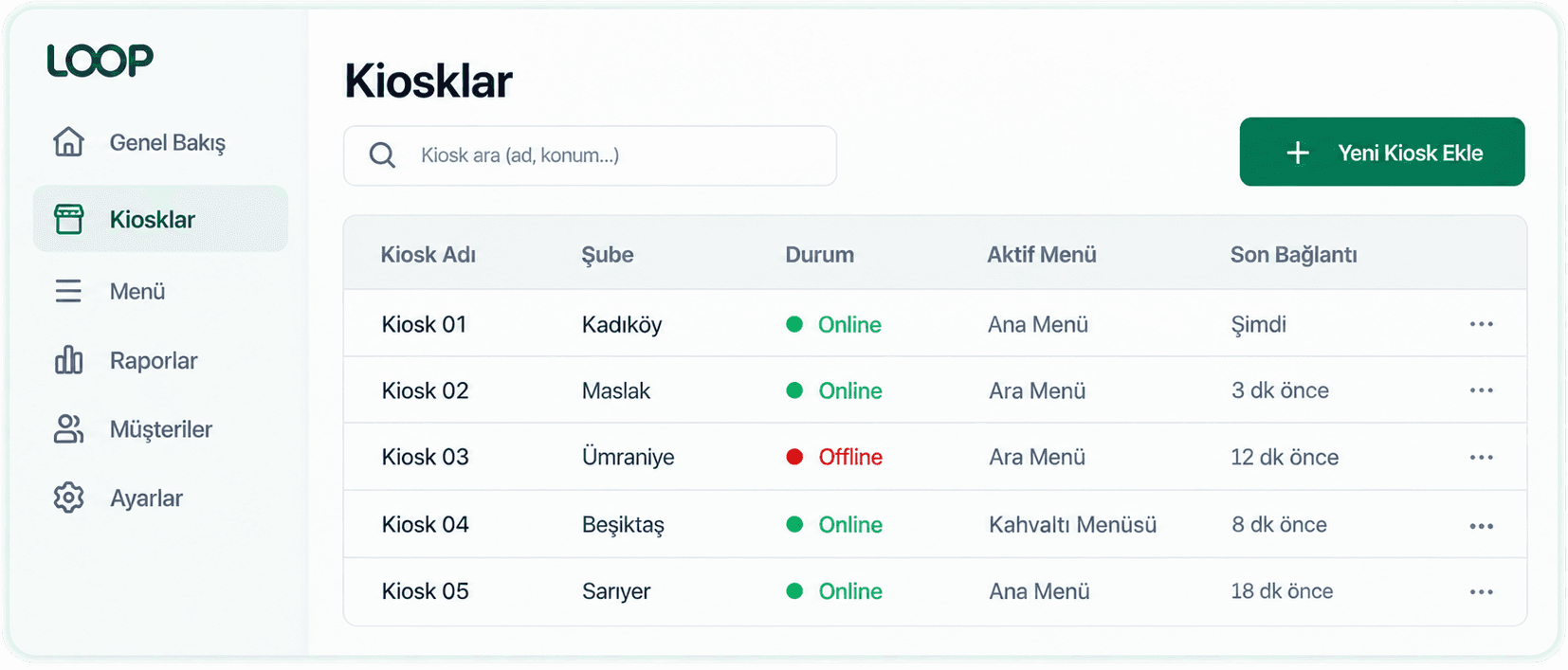Click the Şimdi last connection cell
This screenshot has height=670, width=1568.
coord(1258,325)
